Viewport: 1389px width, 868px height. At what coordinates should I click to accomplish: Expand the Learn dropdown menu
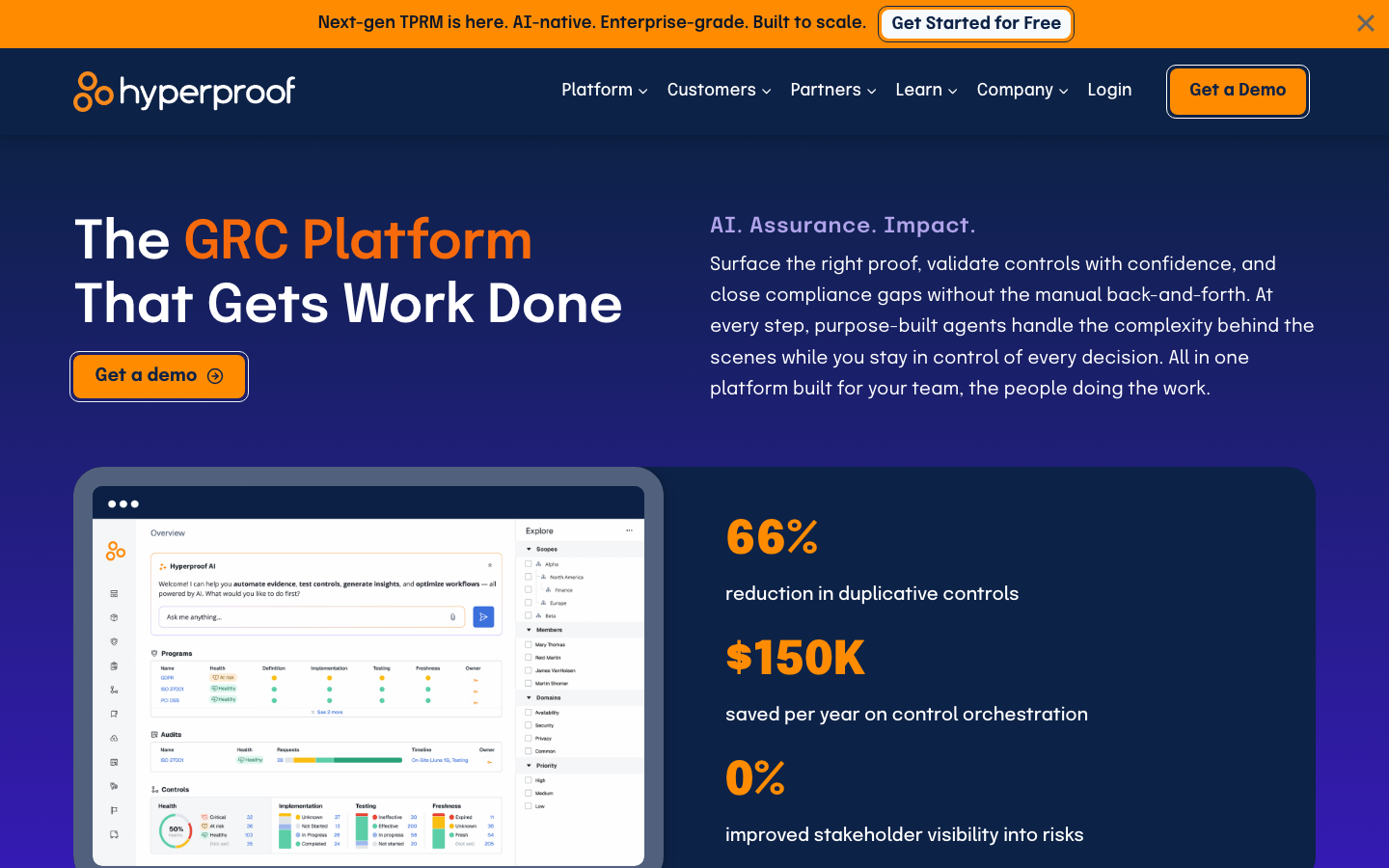point(926,90)
